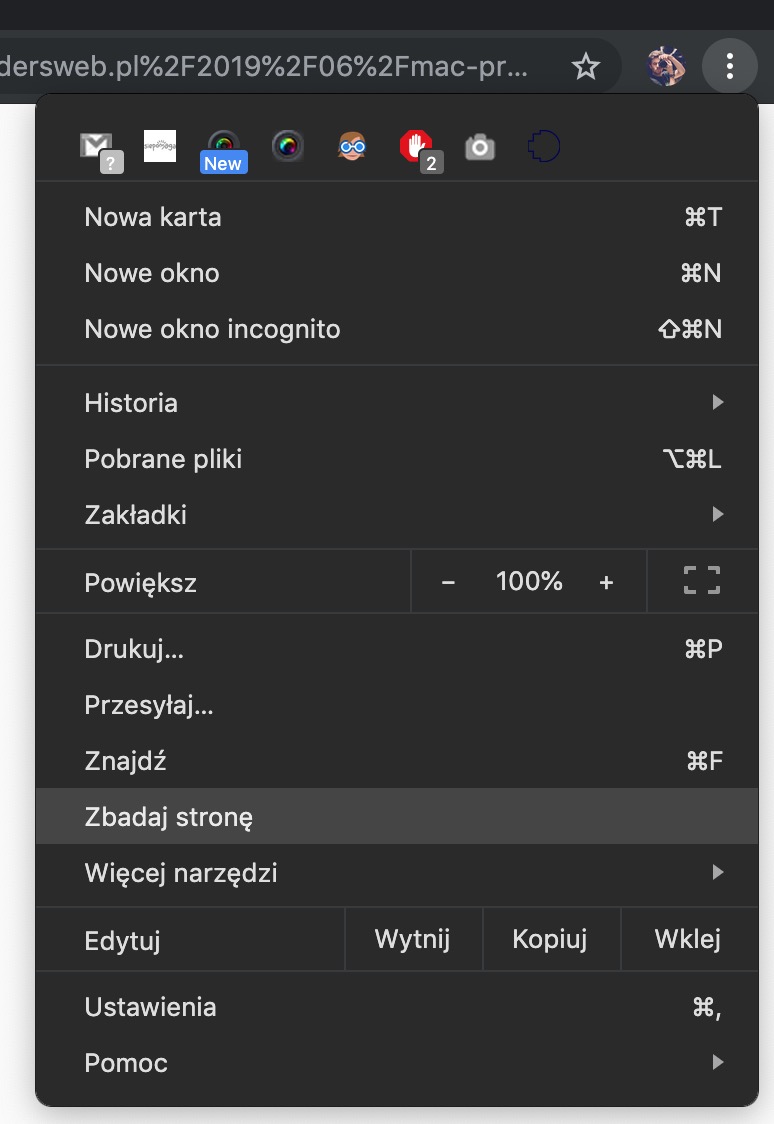Click the three-dot Chrome menu button
The image size is (774, 1124).
730,66
